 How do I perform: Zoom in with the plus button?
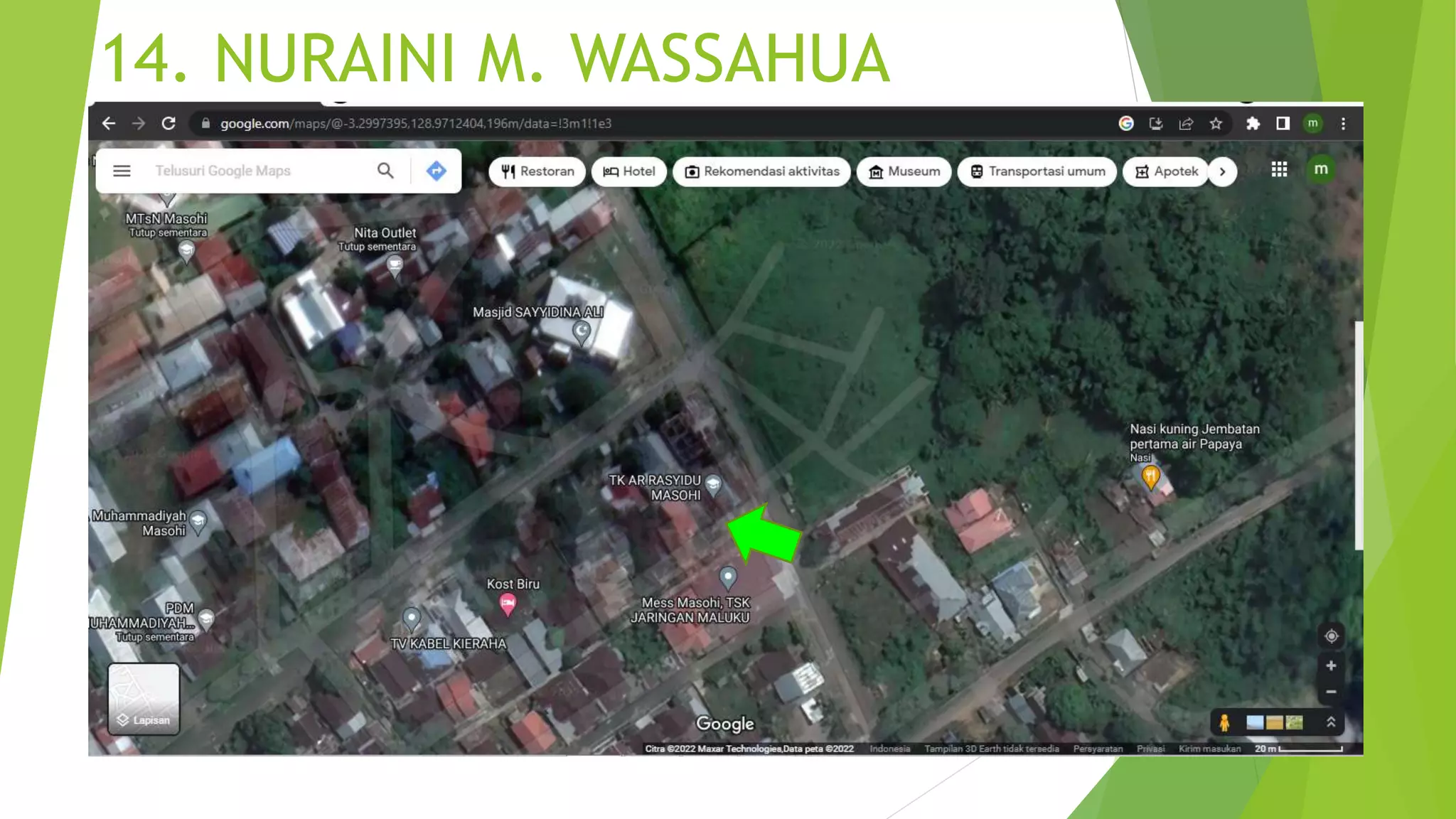coord(1331,665)
